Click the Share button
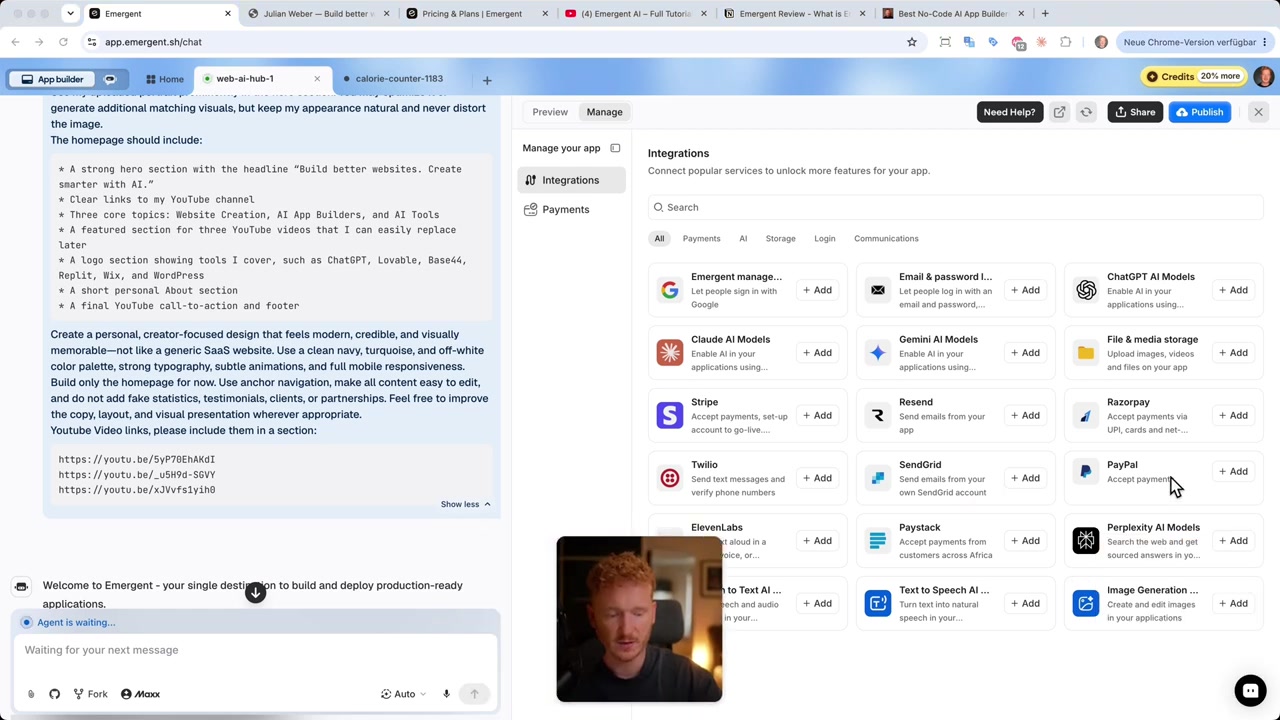Image resolution: width=1280 pixels, height=720 pixels. [1135, 112]
